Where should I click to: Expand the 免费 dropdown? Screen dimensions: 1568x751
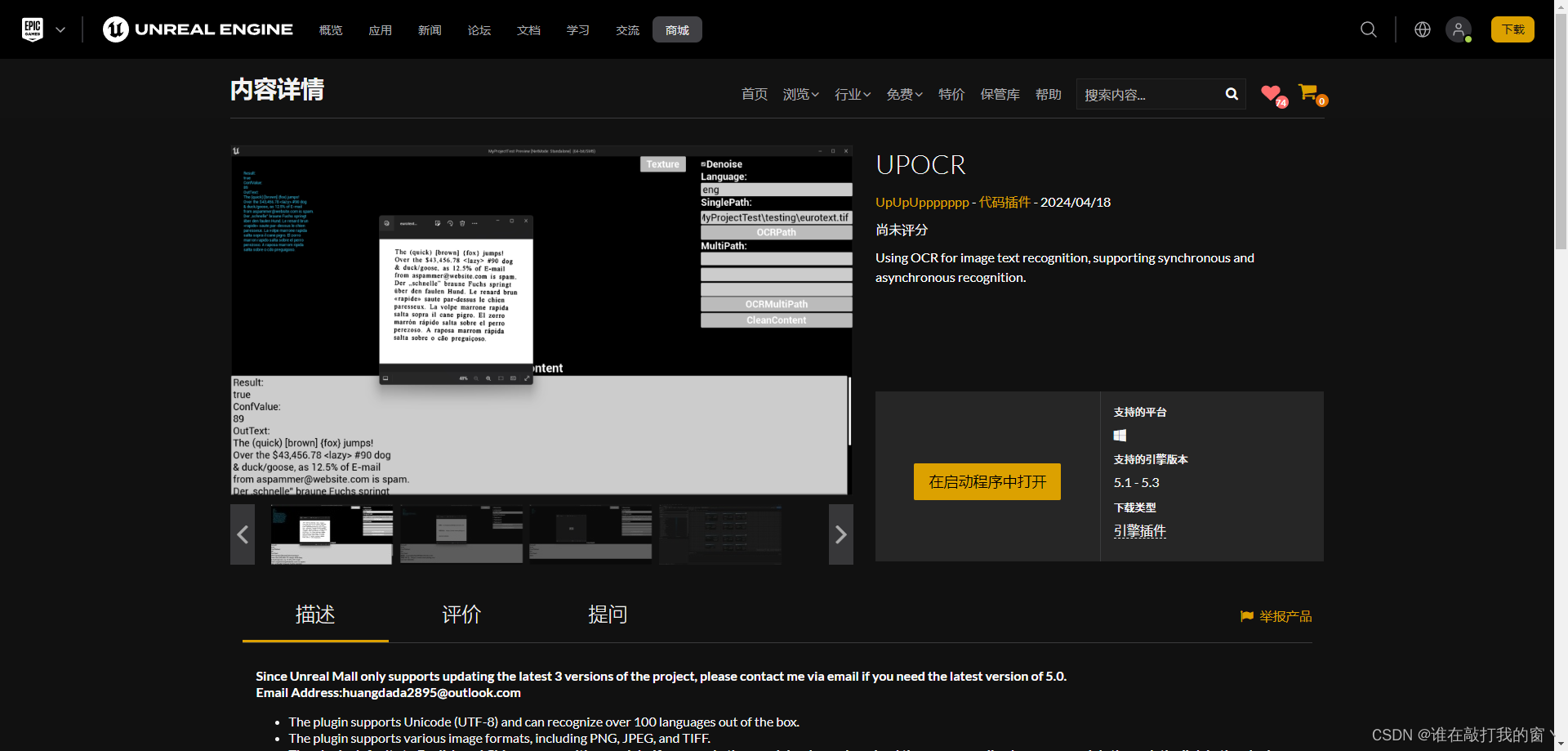click(905, 95)
